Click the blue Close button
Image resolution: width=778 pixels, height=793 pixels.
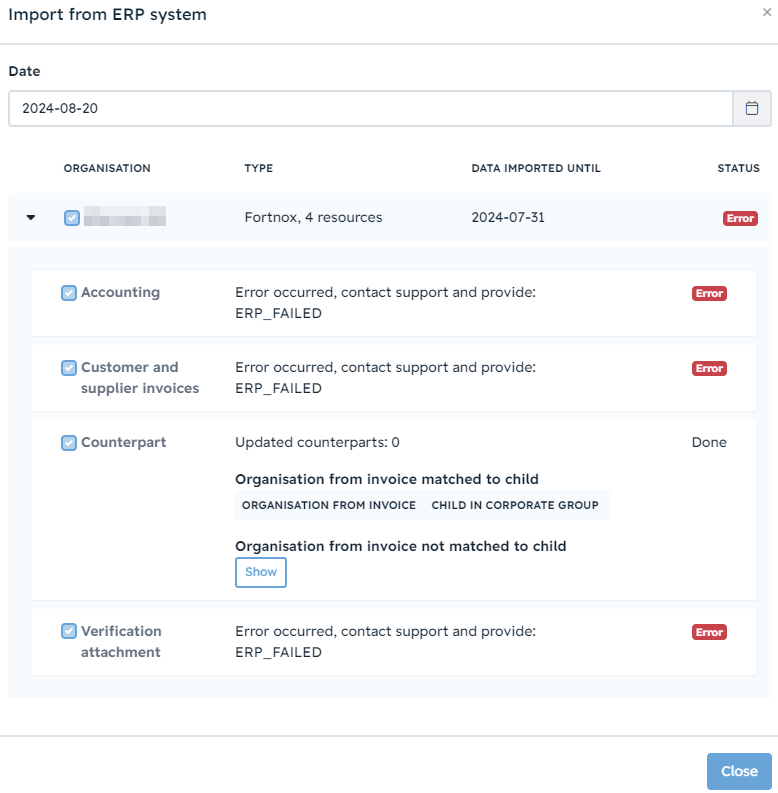[739, 771]
